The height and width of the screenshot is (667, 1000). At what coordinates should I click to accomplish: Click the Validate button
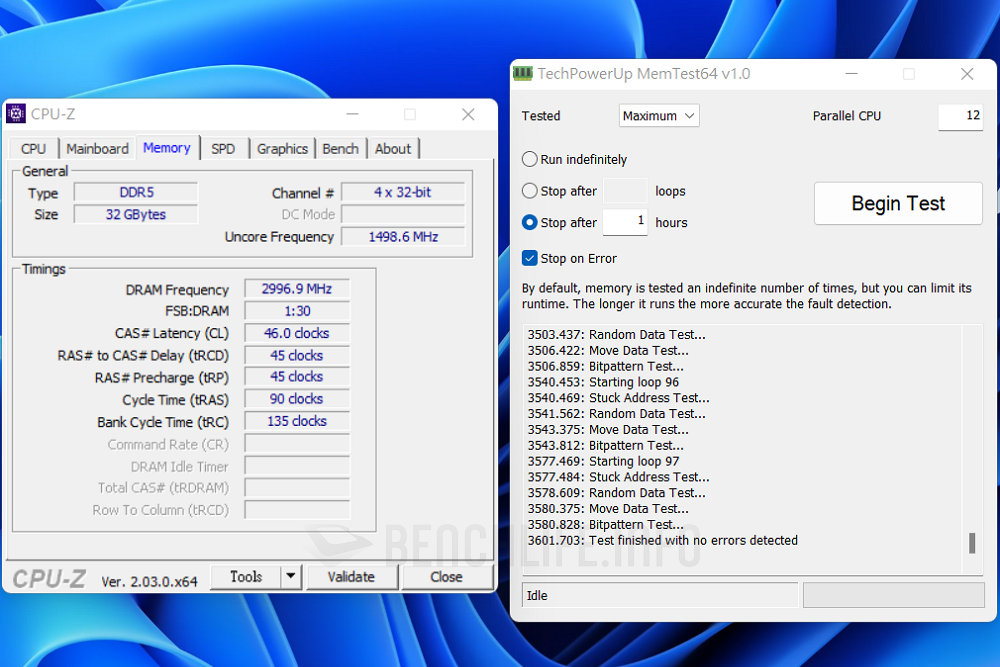pos(351,577)
